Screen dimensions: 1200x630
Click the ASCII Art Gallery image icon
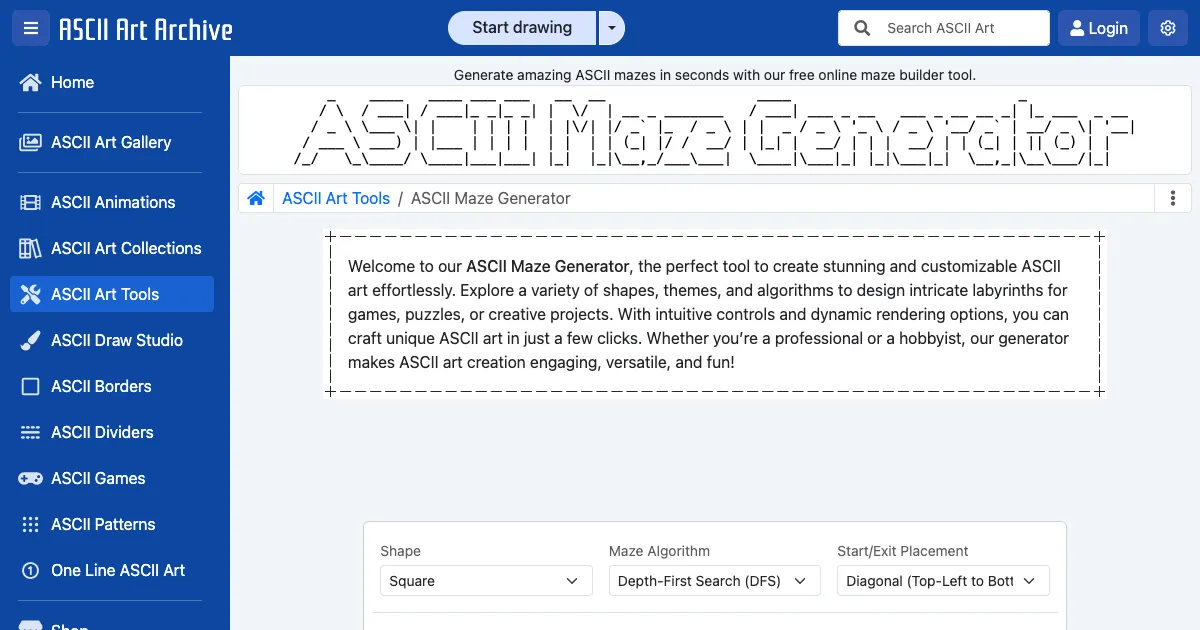click(30, 142)
